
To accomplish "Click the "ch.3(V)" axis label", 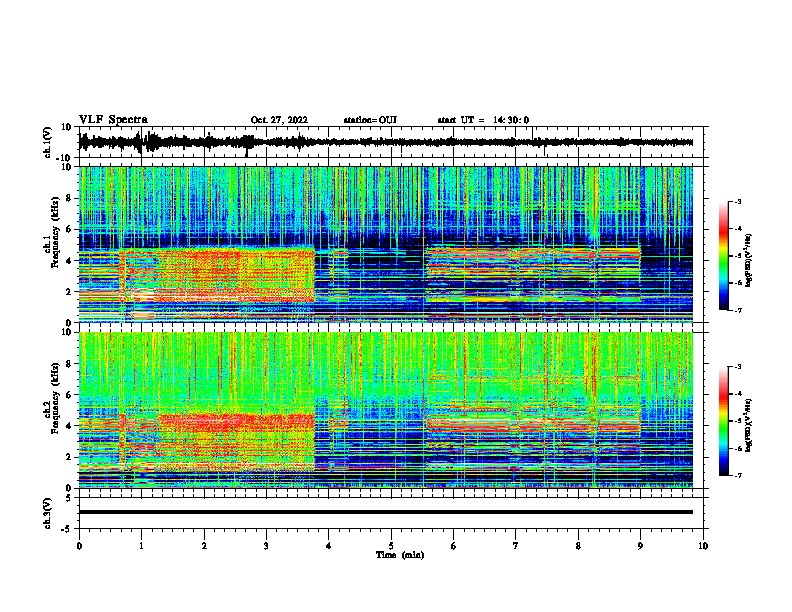I will pyautogui.click(x=48, y=513).
